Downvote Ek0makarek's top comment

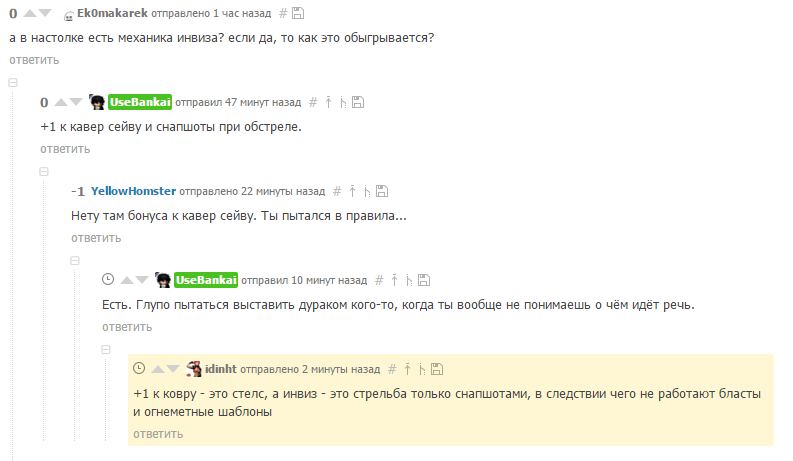[46, 14]
